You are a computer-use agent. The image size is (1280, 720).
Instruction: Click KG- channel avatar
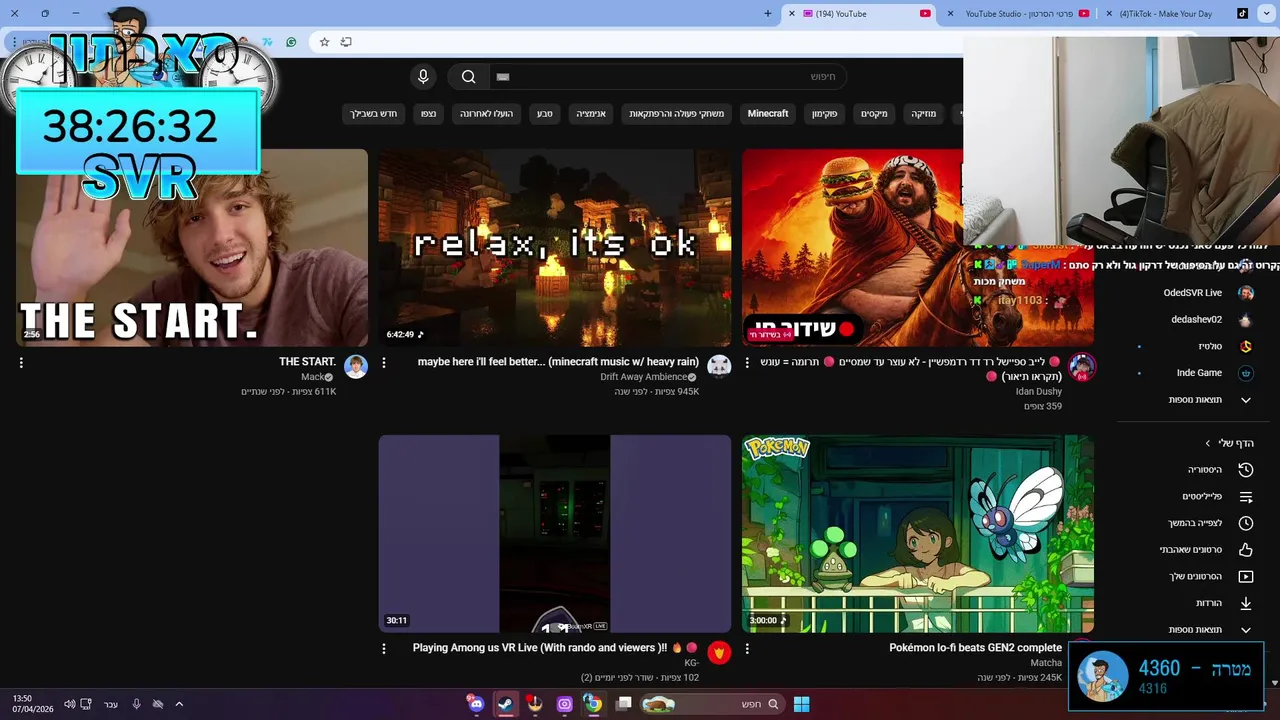point(719,653)
